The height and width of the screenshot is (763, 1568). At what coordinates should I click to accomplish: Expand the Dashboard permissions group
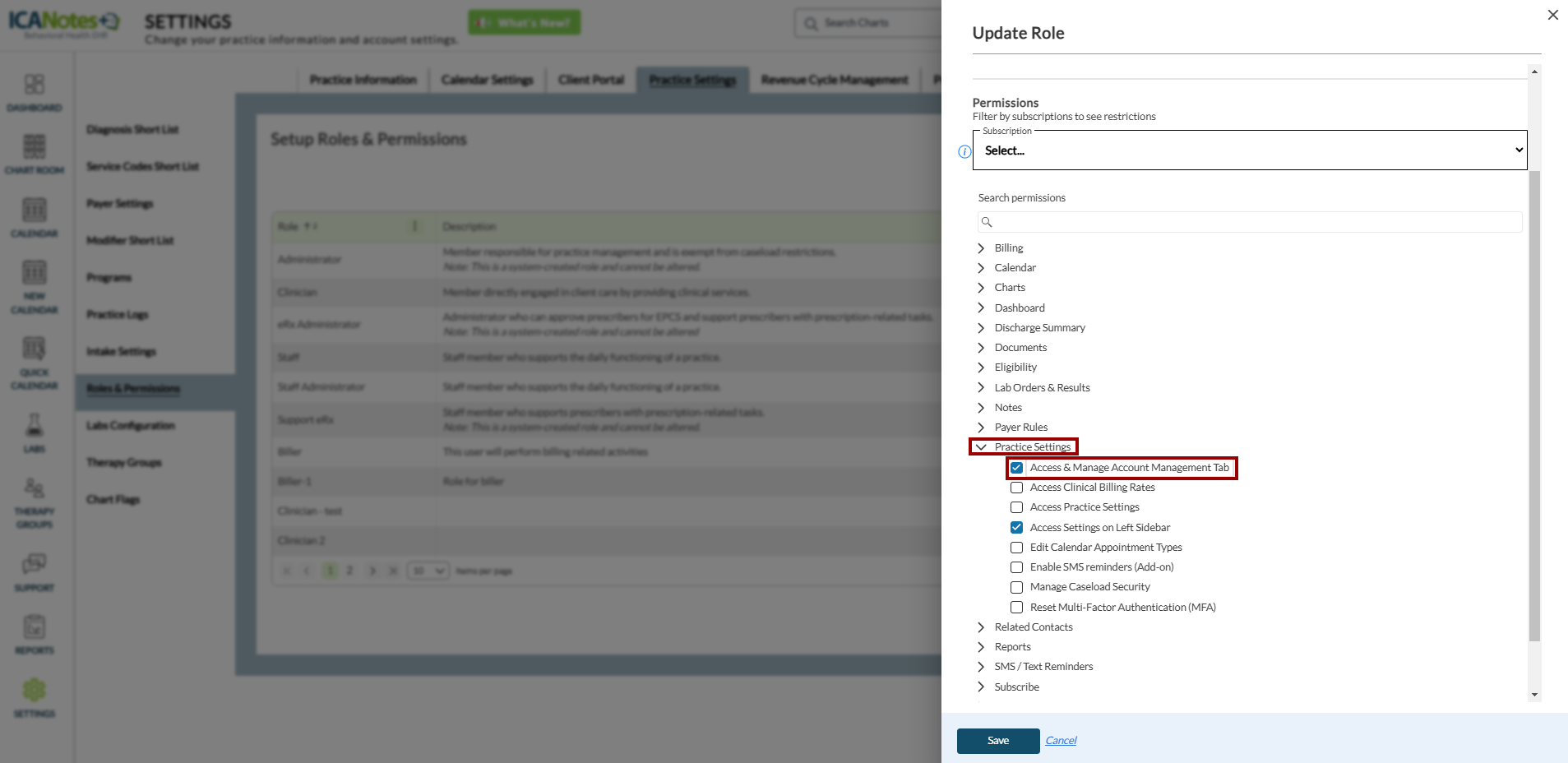click(x=981, y=308)
